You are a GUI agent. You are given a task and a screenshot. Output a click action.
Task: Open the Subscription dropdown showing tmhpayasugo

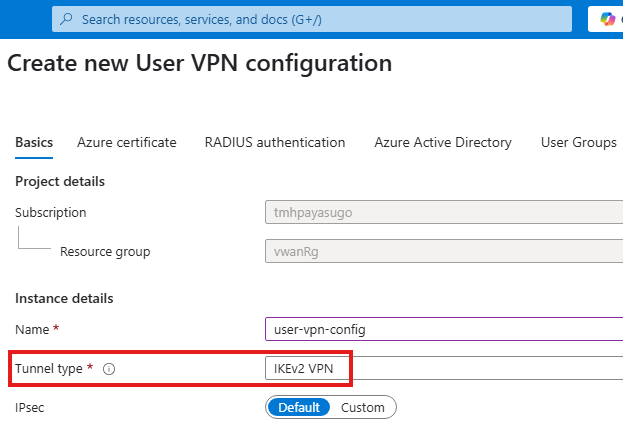pyautogui.click(x=444, y=212)
